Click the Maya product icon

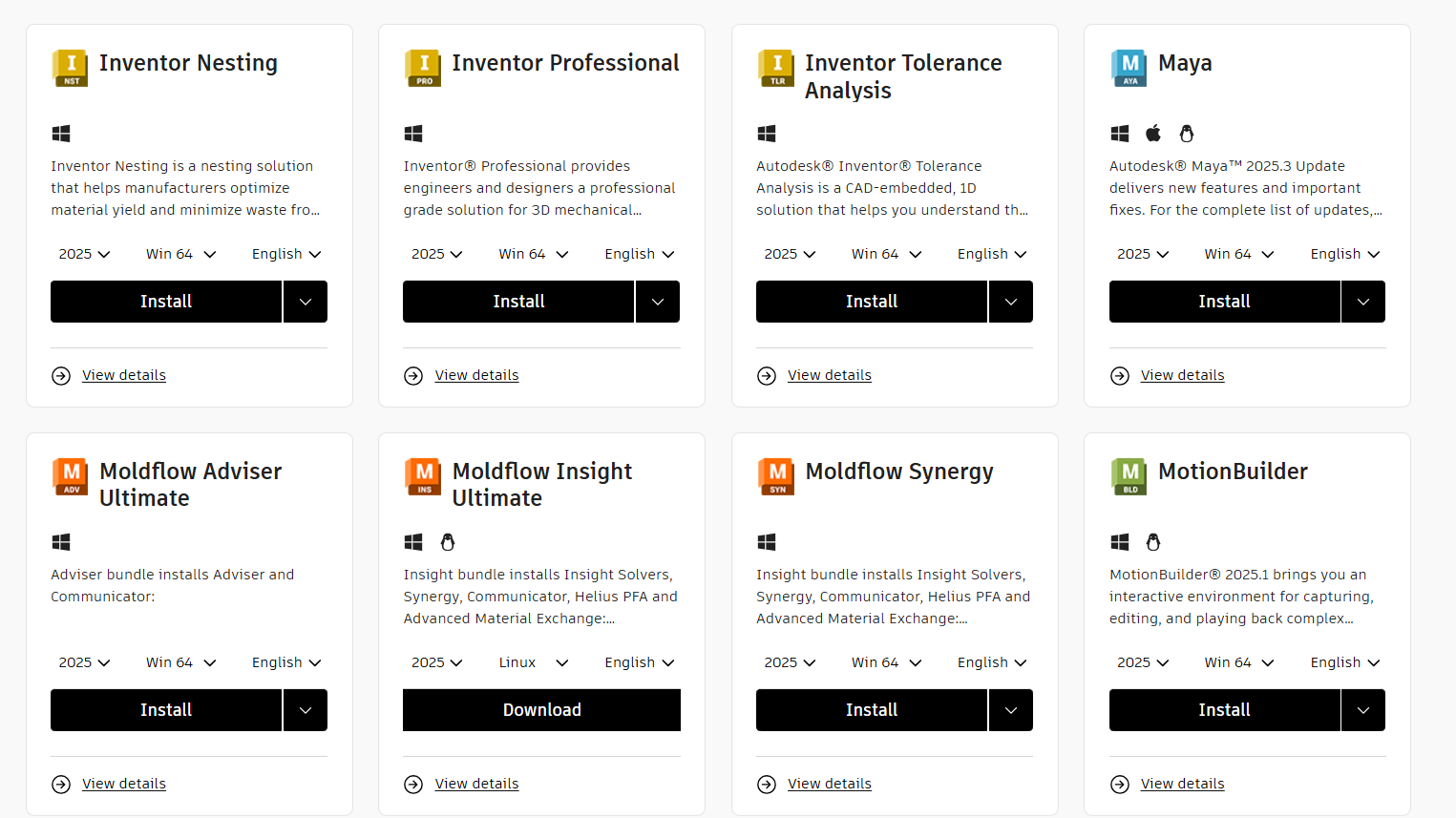pyautogui.click(x=1129, y=68)
